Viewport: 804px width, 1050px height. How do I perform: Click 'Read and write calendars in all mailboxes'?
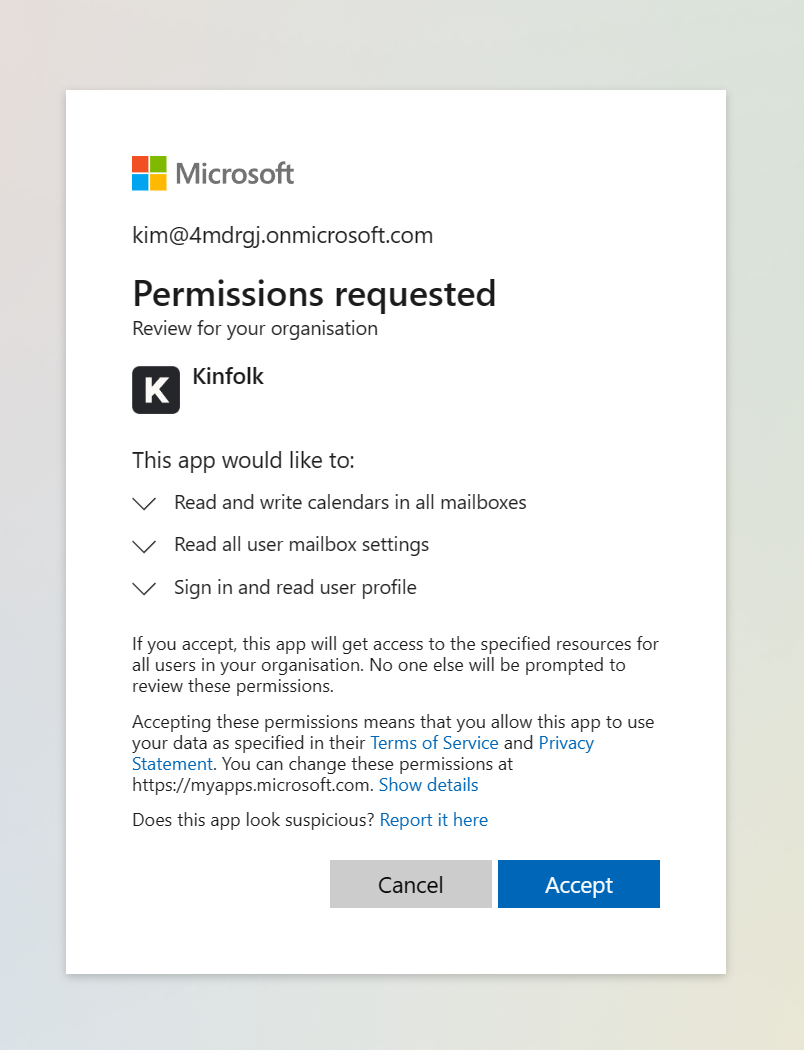(x=350, y=502)
